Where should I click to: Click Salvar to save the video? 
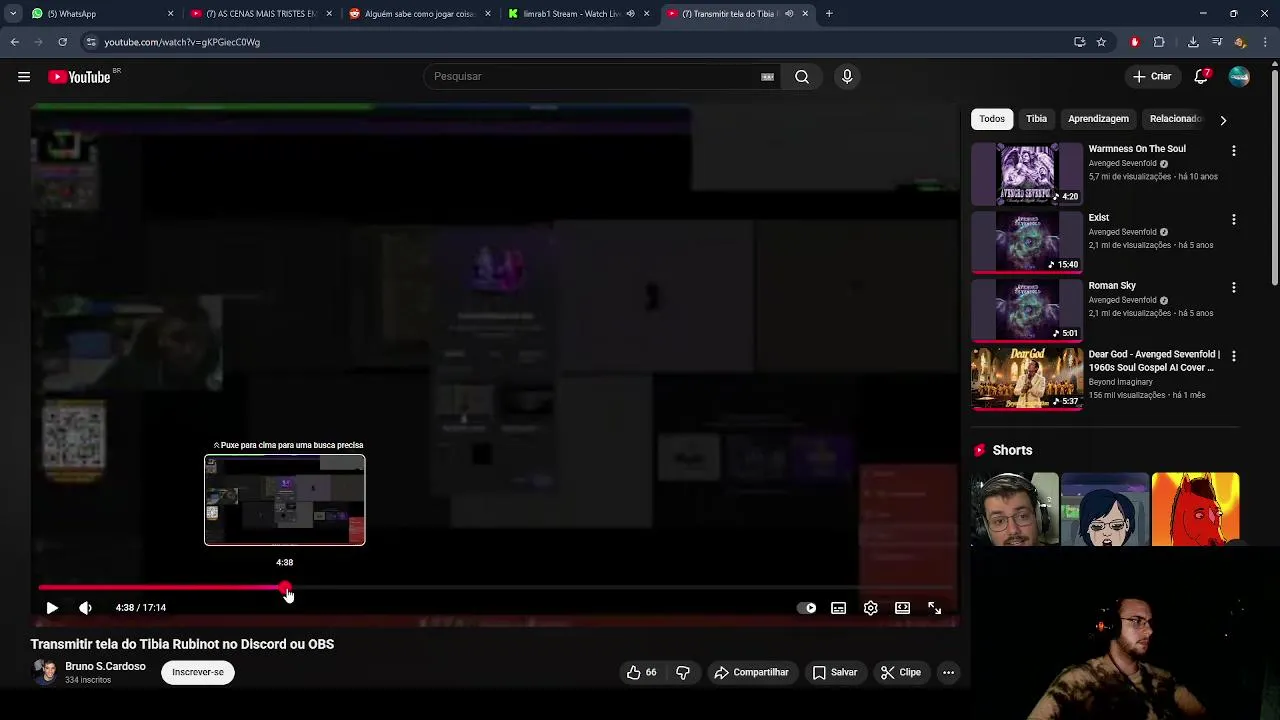(x=835, y=673)
